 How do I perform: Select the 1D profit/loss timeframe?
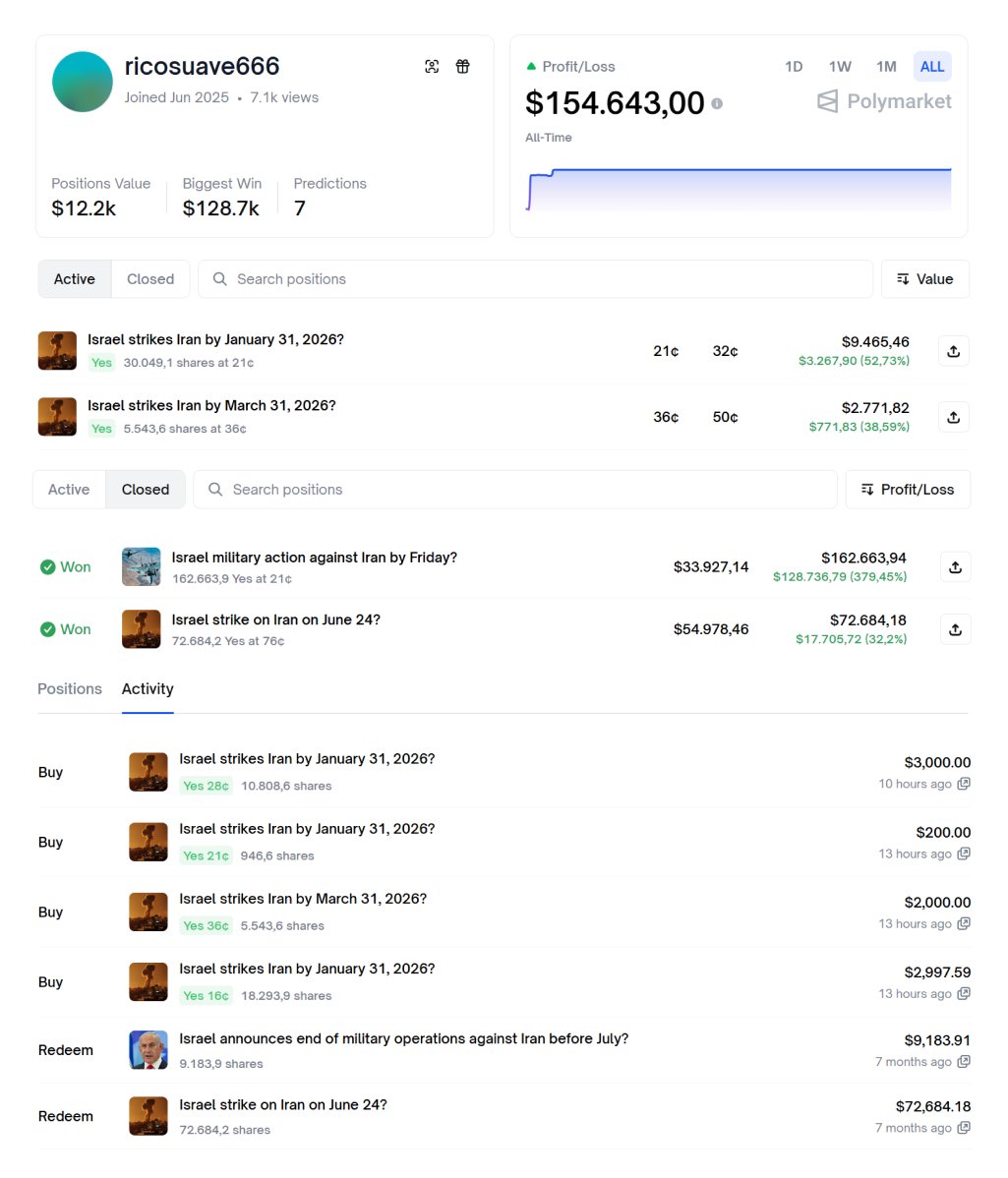coord(794,67)
